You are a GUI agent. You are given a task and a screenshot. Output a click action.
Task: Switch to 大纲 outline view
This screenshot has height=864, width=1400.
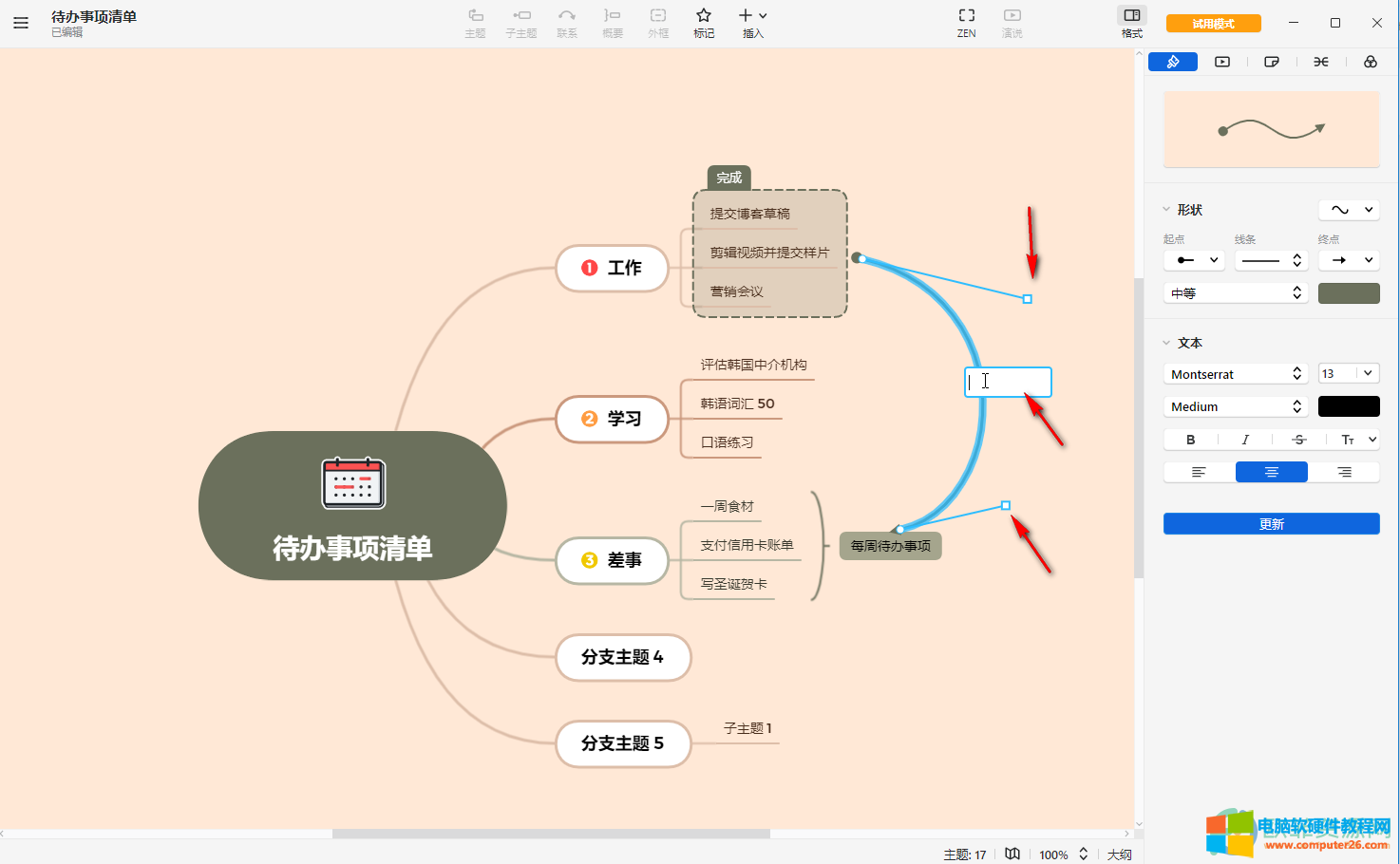tap(1119, 855)
